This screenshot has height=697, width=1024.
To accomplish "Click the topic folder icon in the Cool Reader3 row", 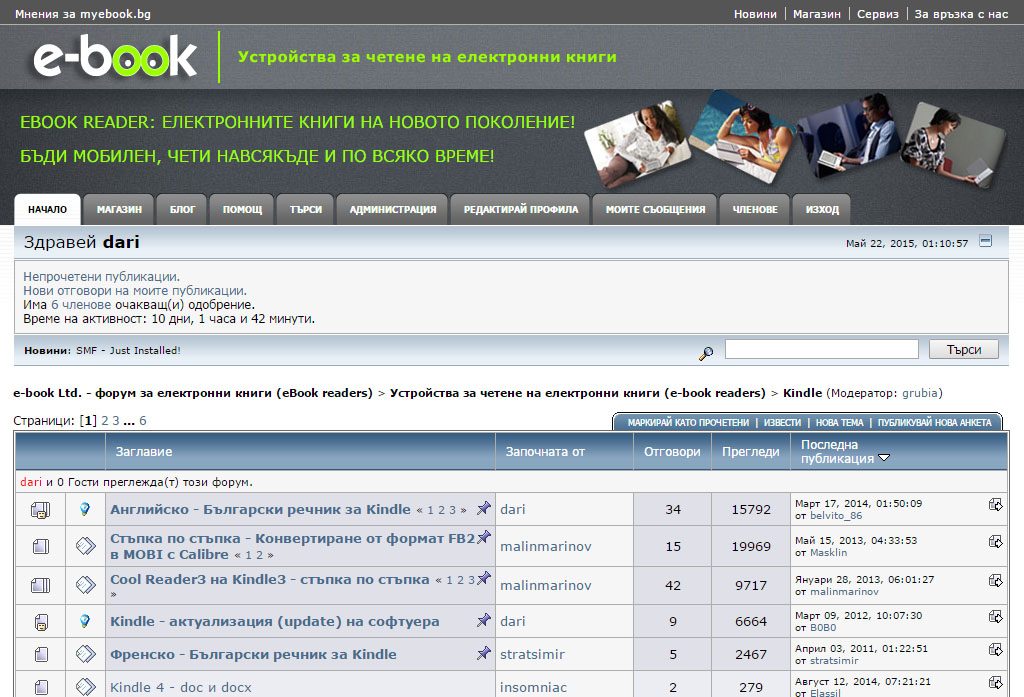I will point(40,584).
